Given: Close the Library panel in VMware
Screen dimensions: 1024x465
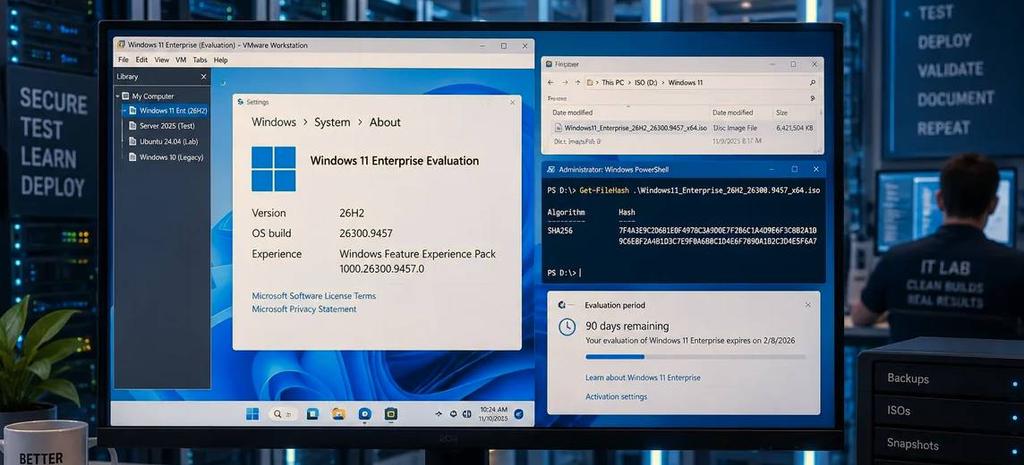Looking at the screenshot, I should (203, 76).
